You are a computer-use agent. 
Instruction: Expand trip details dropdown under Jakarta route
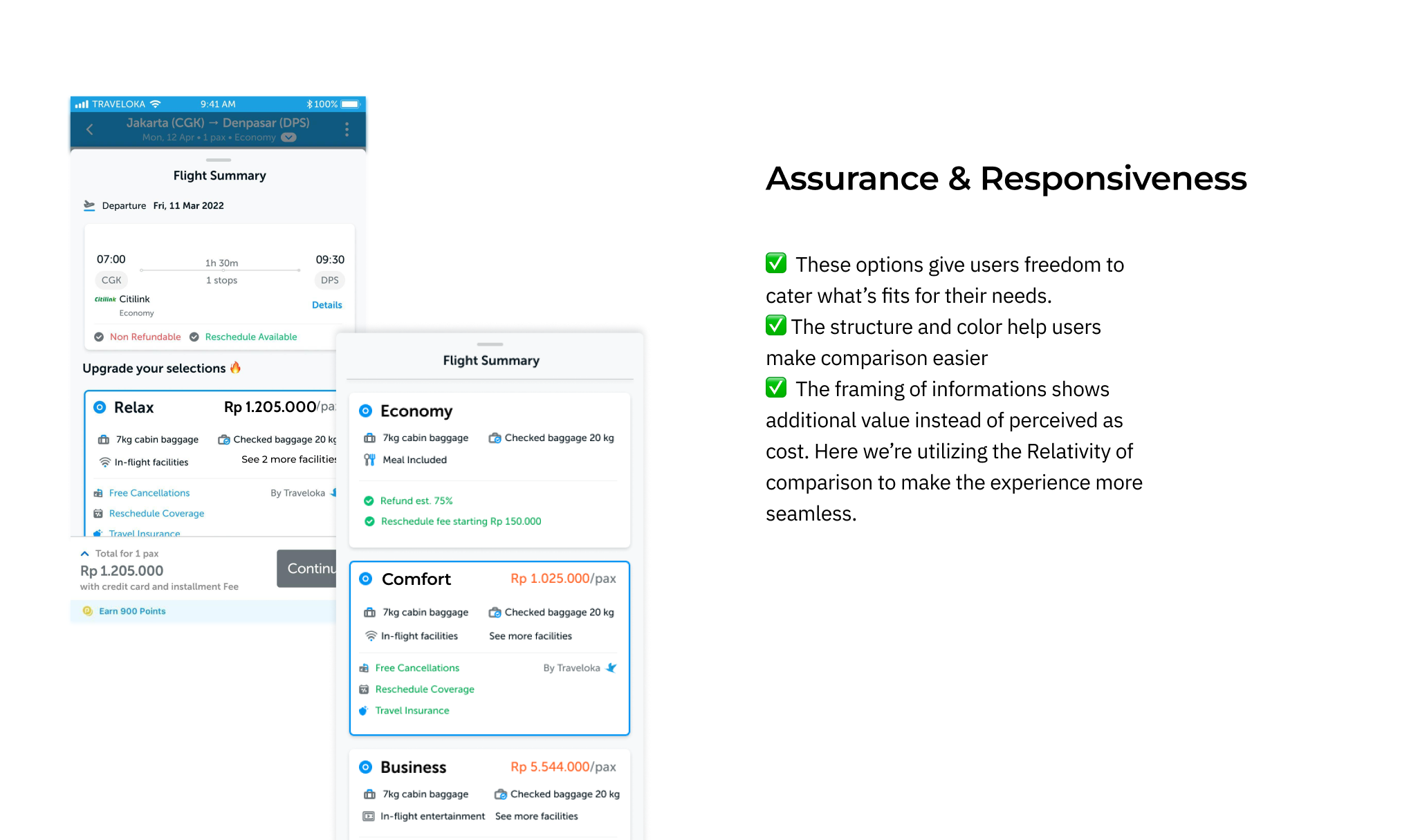pyautogui.click(x=288, y=138)
